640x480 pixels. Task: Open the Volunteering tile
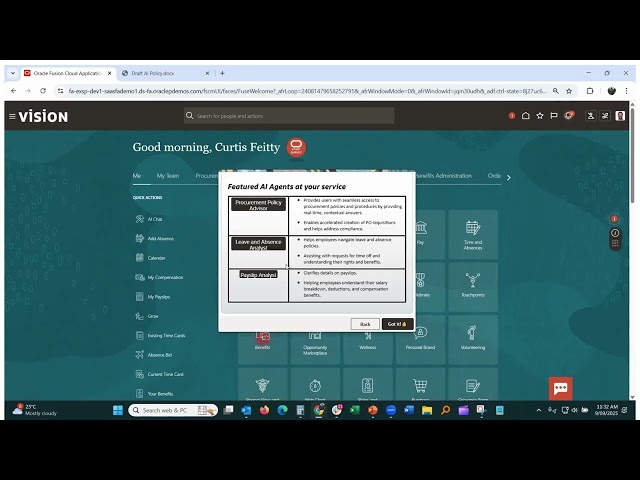pos(473,340)
